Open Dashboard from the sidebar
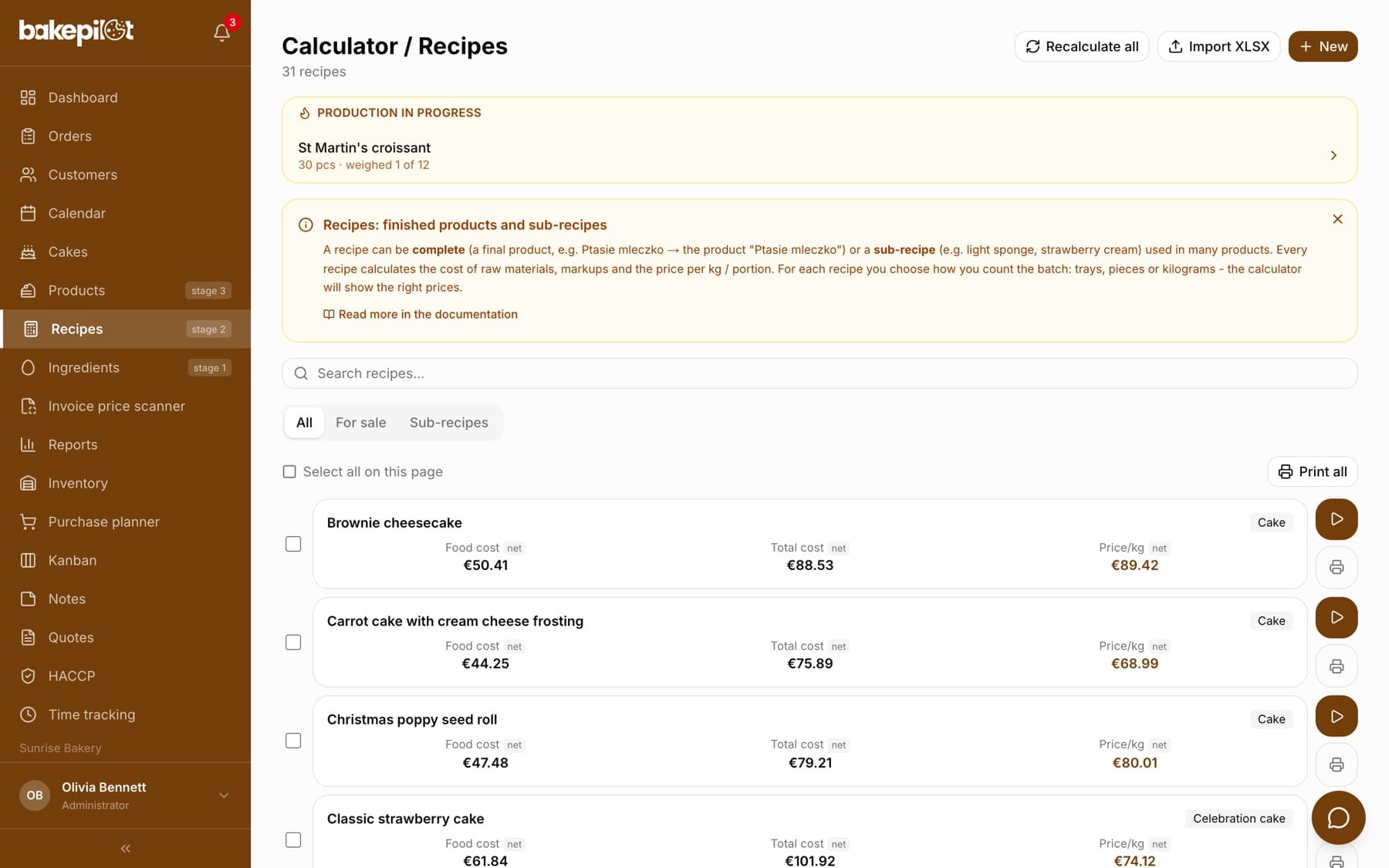 click(125, 97)
